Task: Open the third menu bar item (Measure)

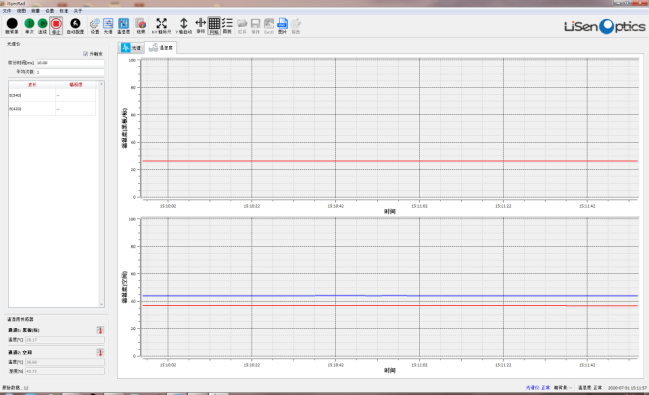Action: pos(36,11)
